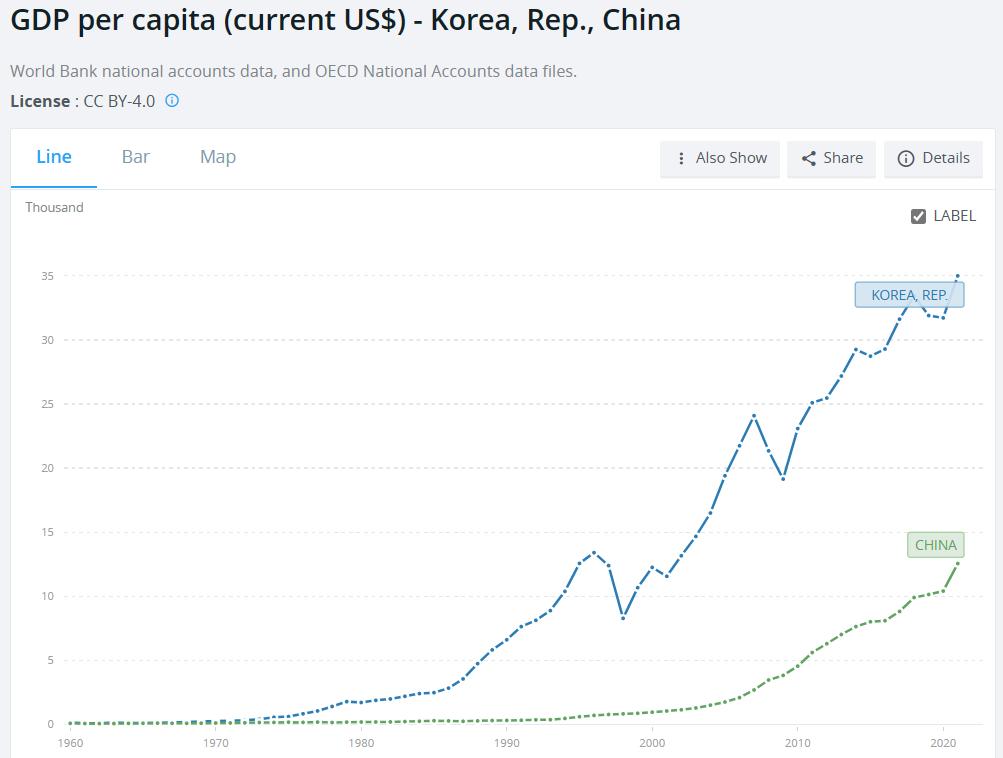Click the license info icon
Viewport: 1003px width, 758px height.
(172, 101)
